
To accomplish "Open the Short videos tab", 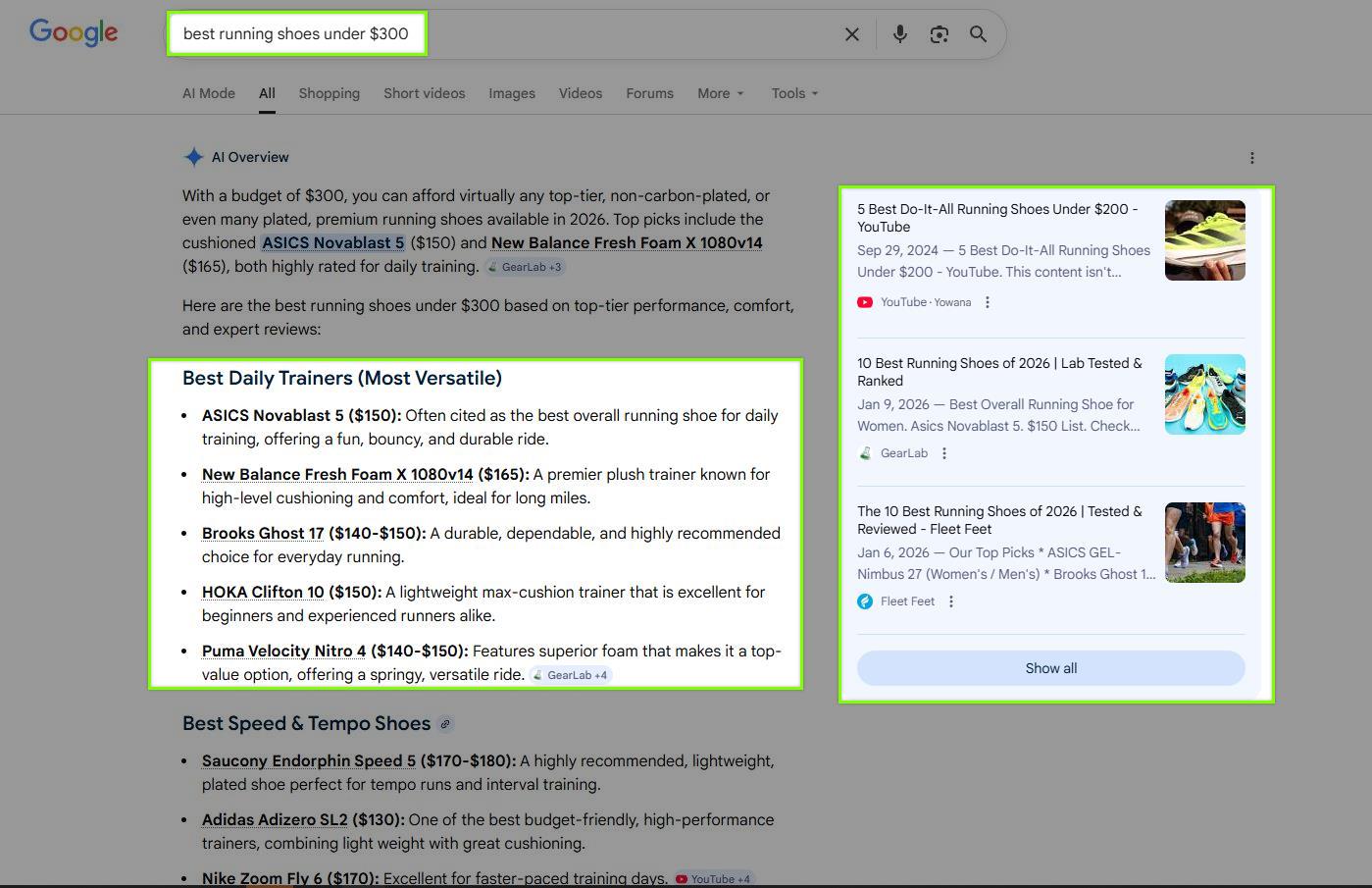I will 425,93.
